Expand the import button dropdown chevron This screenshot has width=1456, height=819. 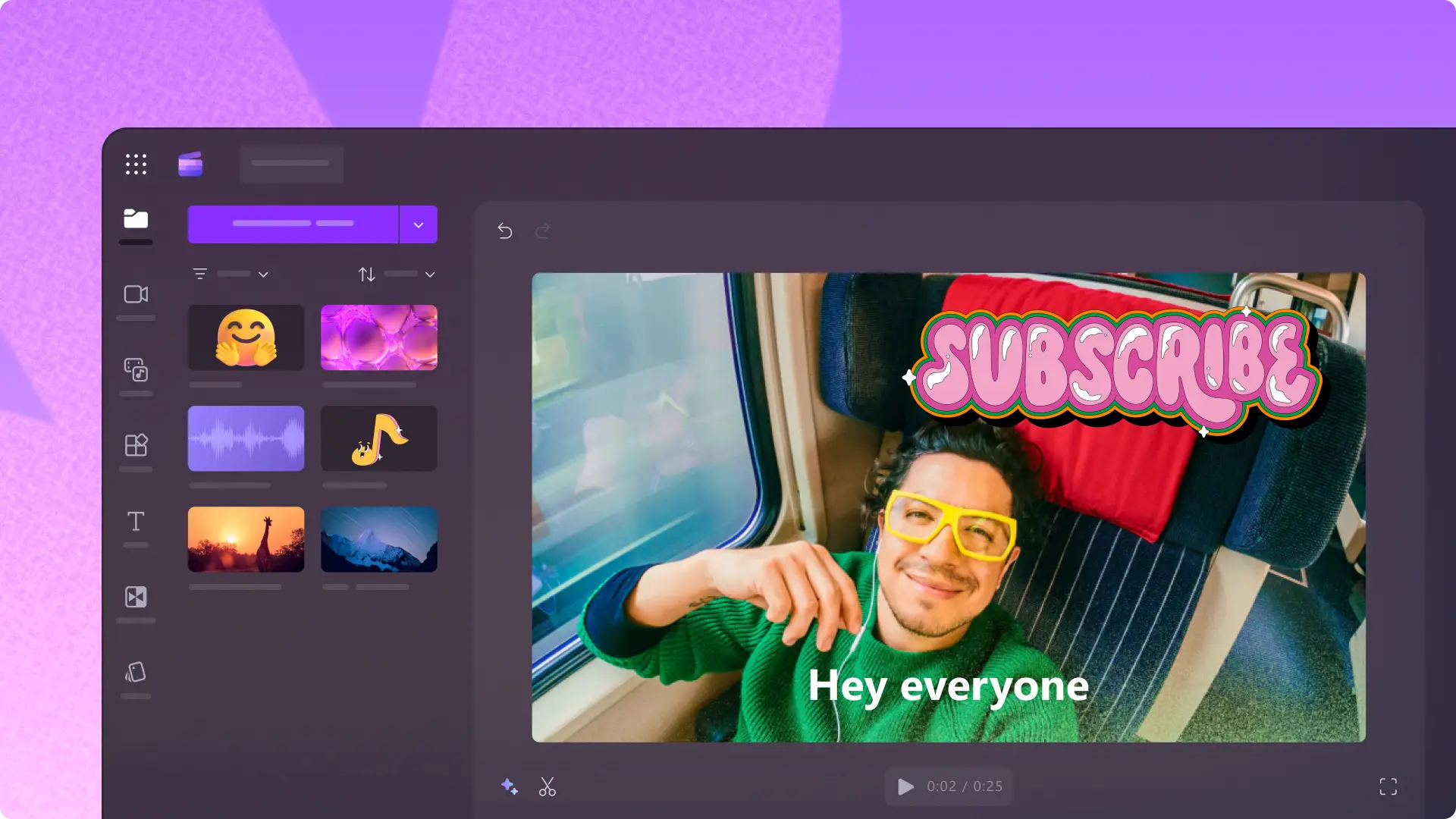[x=419, y=224]
